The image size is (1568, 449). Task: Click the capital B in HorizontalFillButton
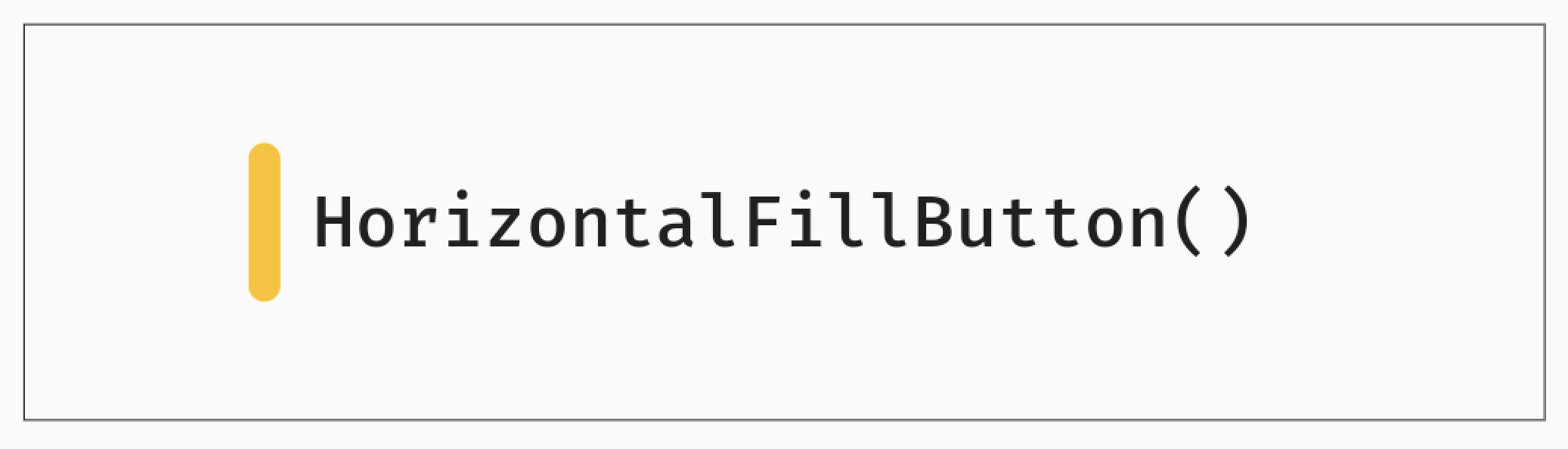click(x=933, y=221)
